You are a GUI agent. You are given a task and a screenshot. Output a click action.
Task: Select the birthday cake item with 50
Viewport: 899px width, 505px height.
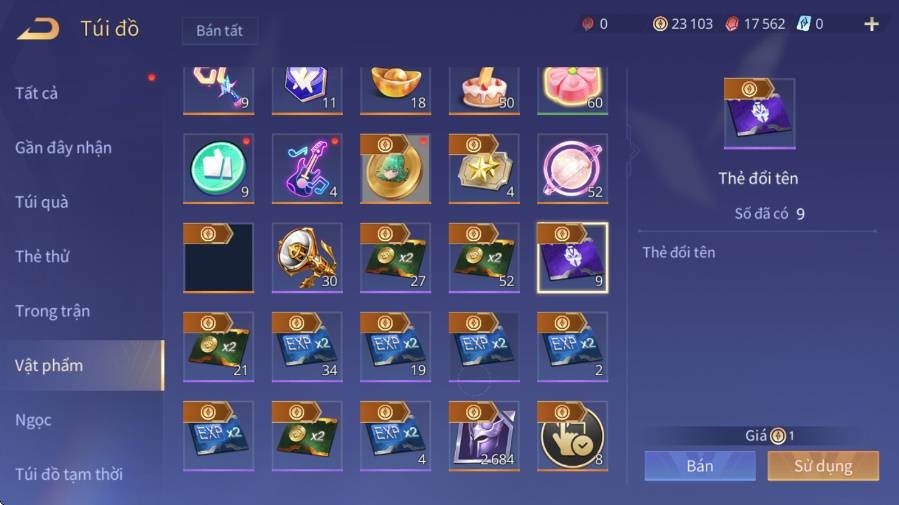pos(484,91)
